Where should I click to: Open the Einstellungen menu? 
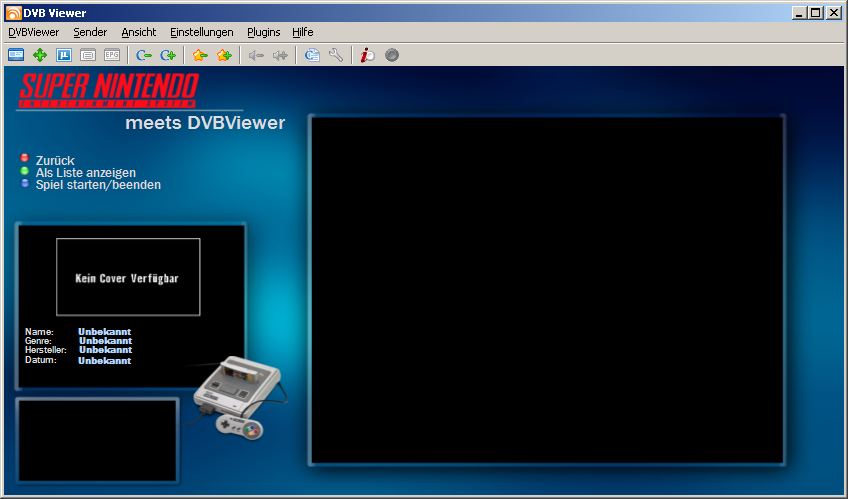[x=202, y=32]
